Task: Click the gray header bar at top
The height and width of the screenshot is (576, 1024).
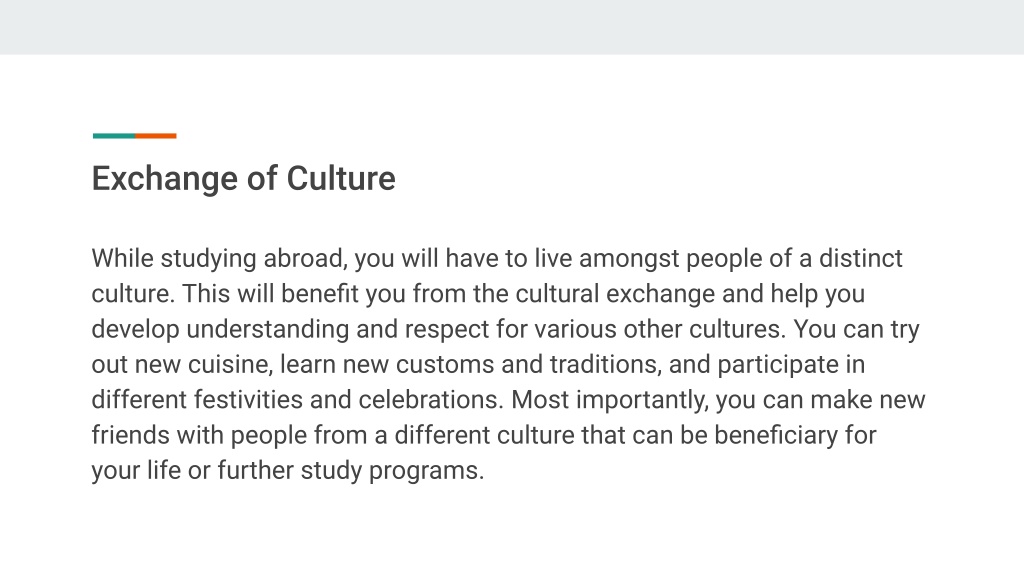Action: click(x=512, y=27)
